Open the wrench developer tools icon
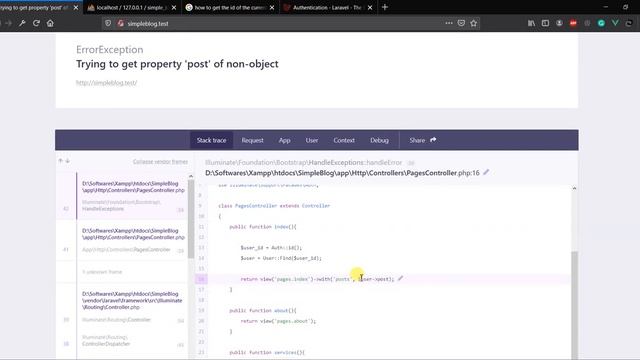Screen dimensions: 640x360 pyautogui.click(x=22, y=23)
